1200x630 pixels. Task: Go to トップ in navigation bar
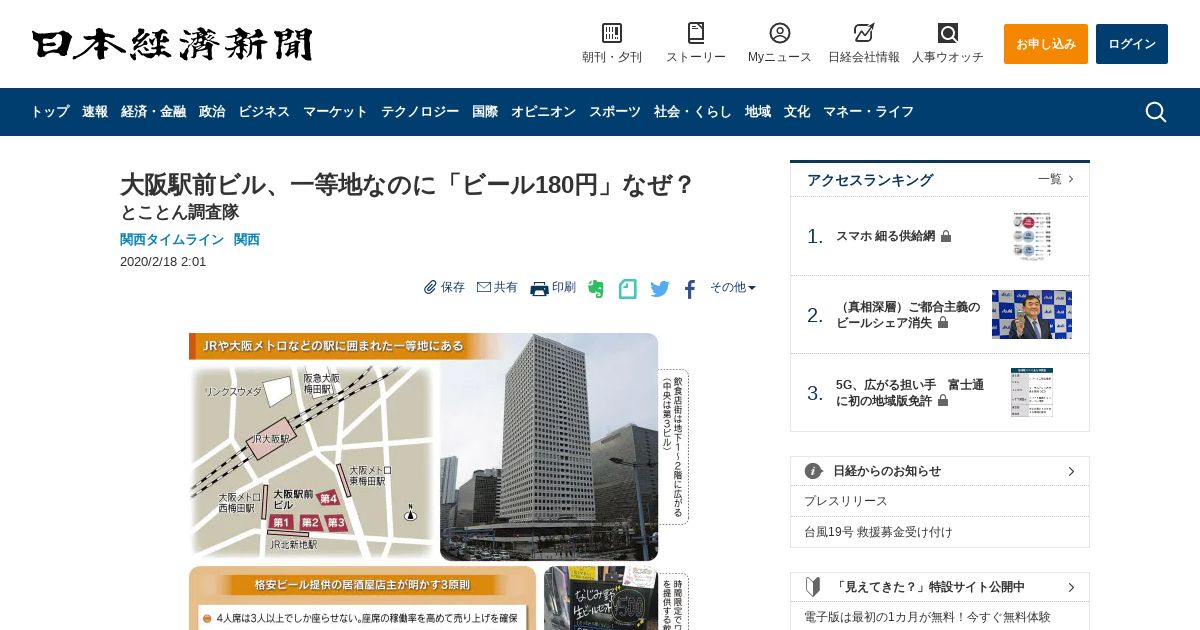pos(50,112)
